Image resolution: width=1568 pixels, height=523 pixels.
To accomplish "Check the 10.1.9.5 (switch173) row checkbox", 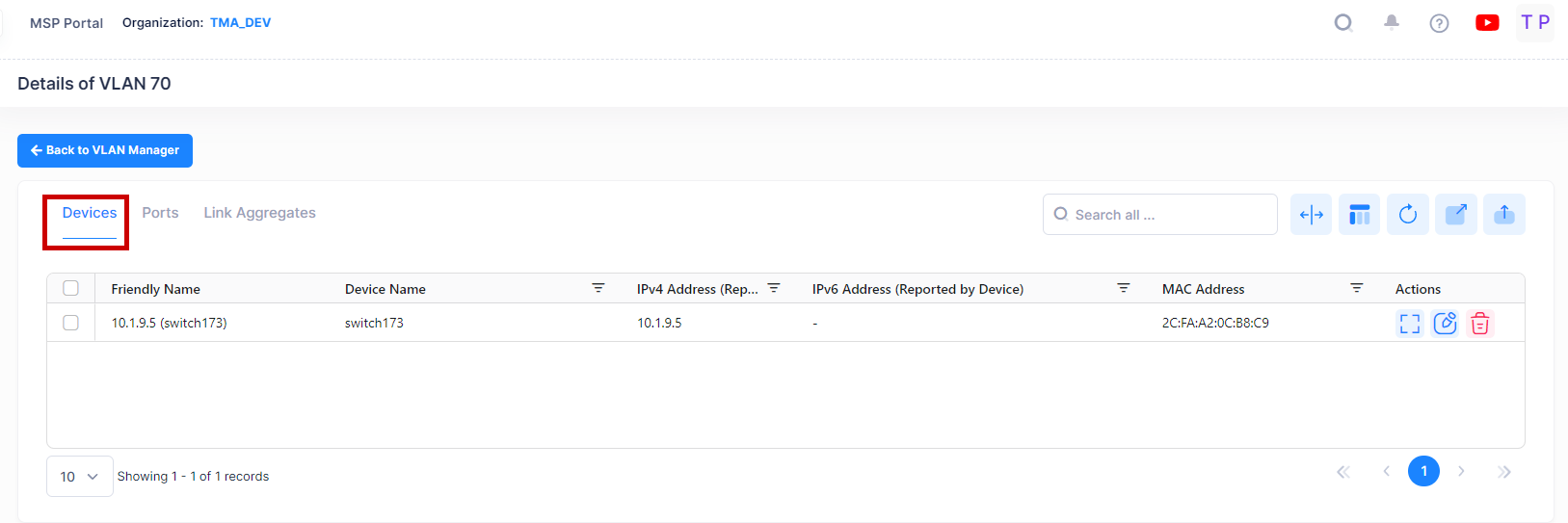I will [x=70, y=323].
